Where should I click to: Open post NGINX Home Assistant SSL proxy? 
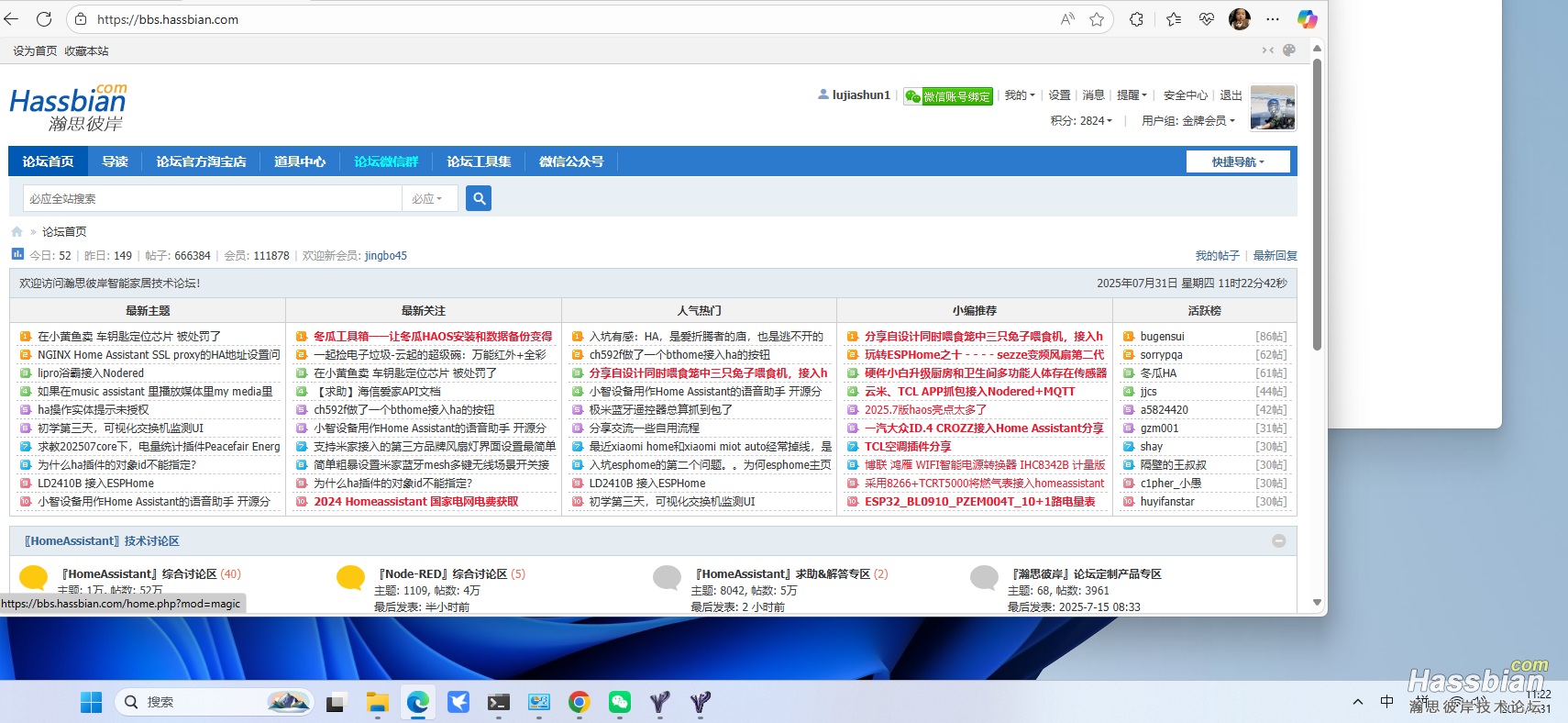(159, 355)
